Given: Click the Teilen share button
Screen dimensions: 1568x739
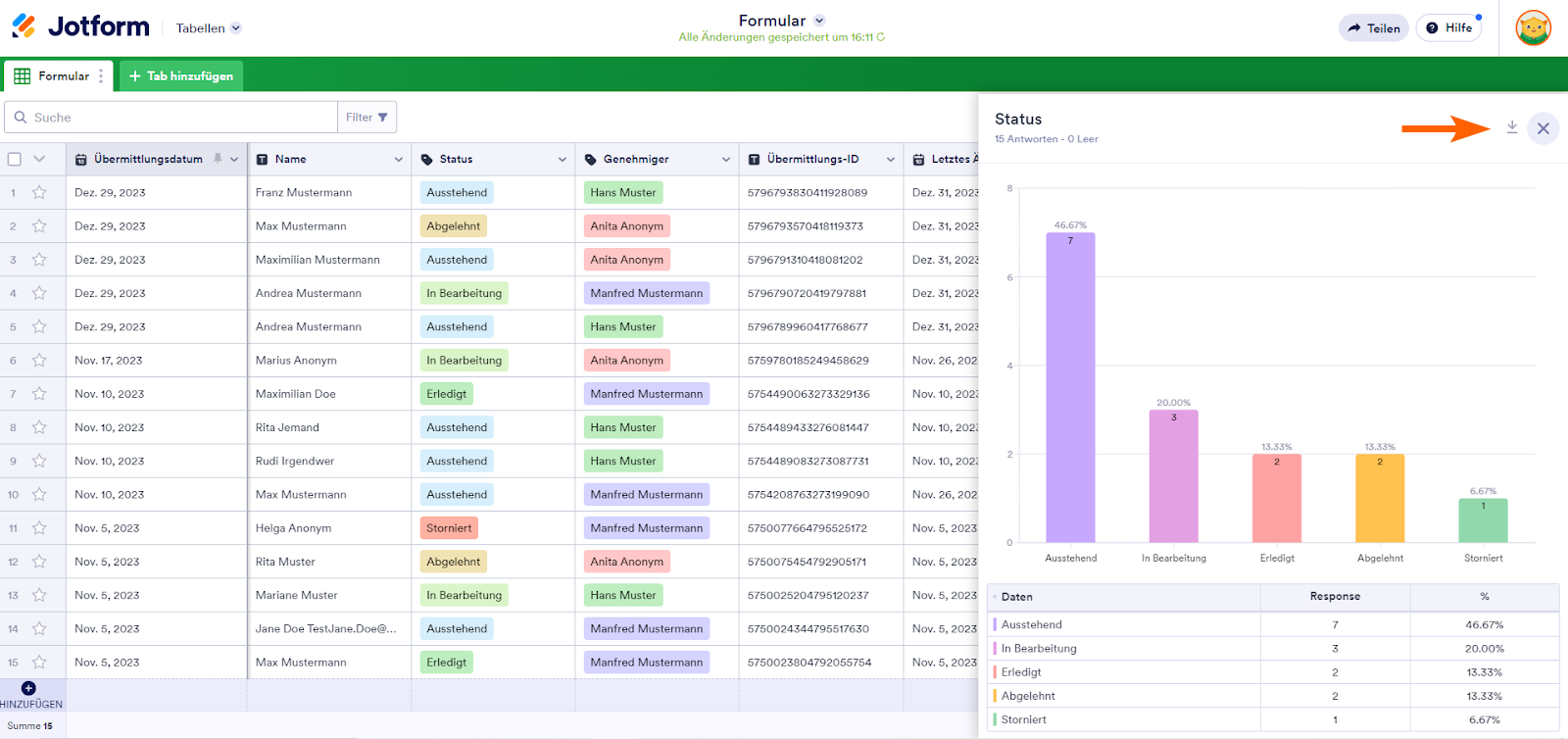Looking at the screenshot, I should (x=1373, y=28).
